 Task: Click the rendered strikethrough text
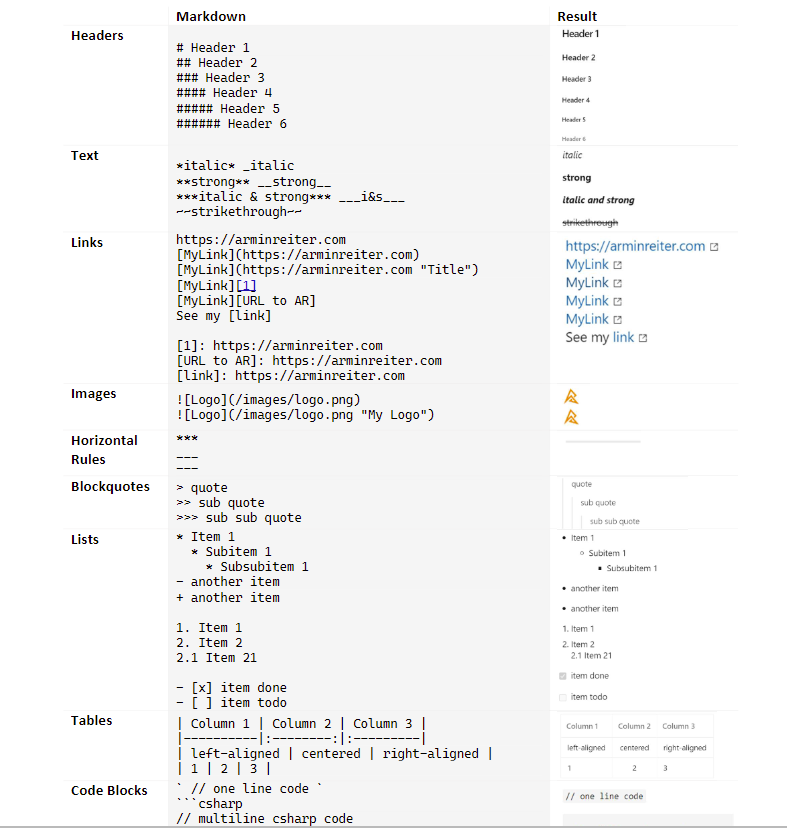[x=590, y=223]
